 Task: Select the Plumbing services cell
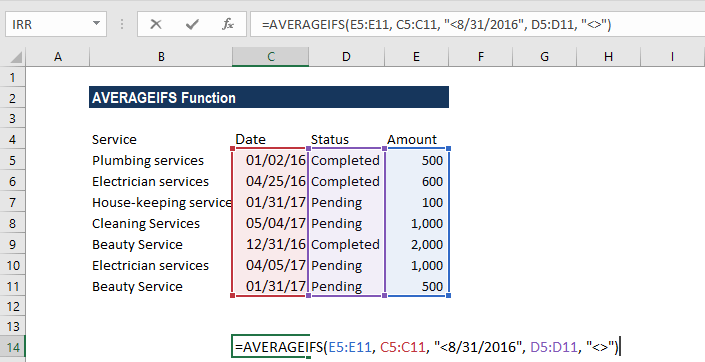[x=161, y=161]
